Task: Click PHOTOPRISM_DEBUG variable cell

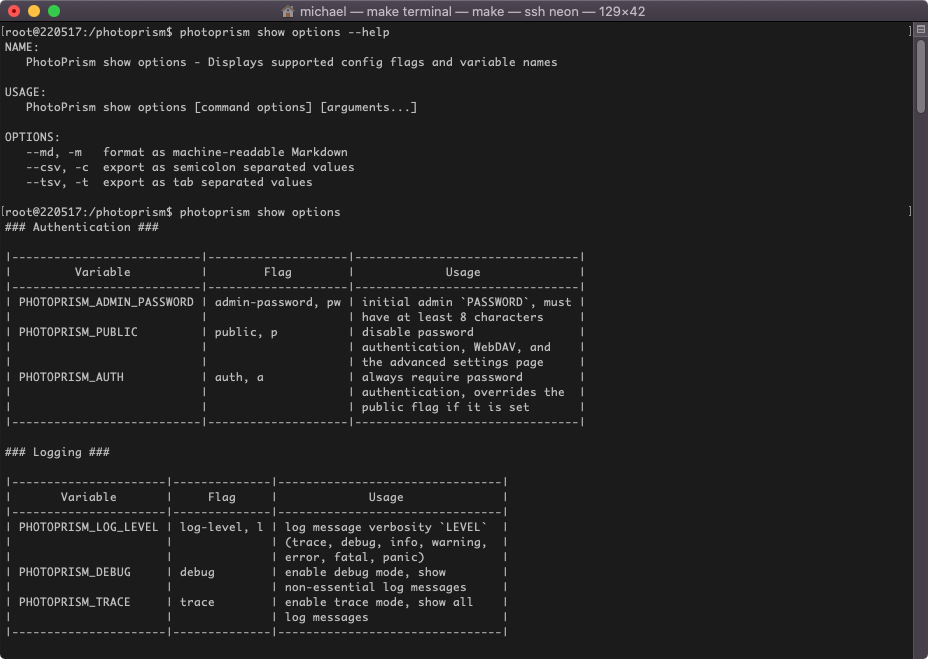Action: 75,572
